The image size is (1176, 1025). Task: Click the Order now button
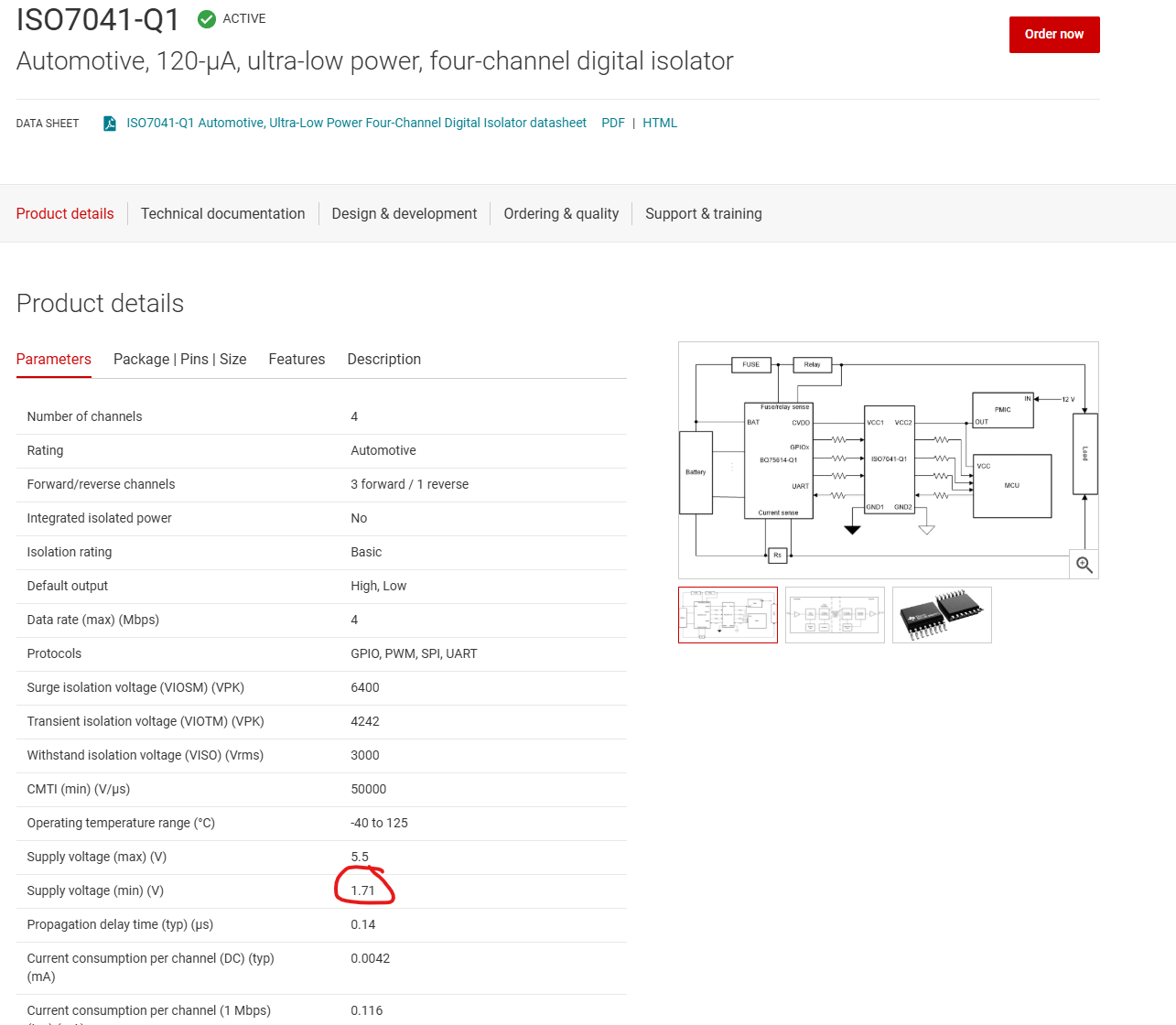[1054, 35]
